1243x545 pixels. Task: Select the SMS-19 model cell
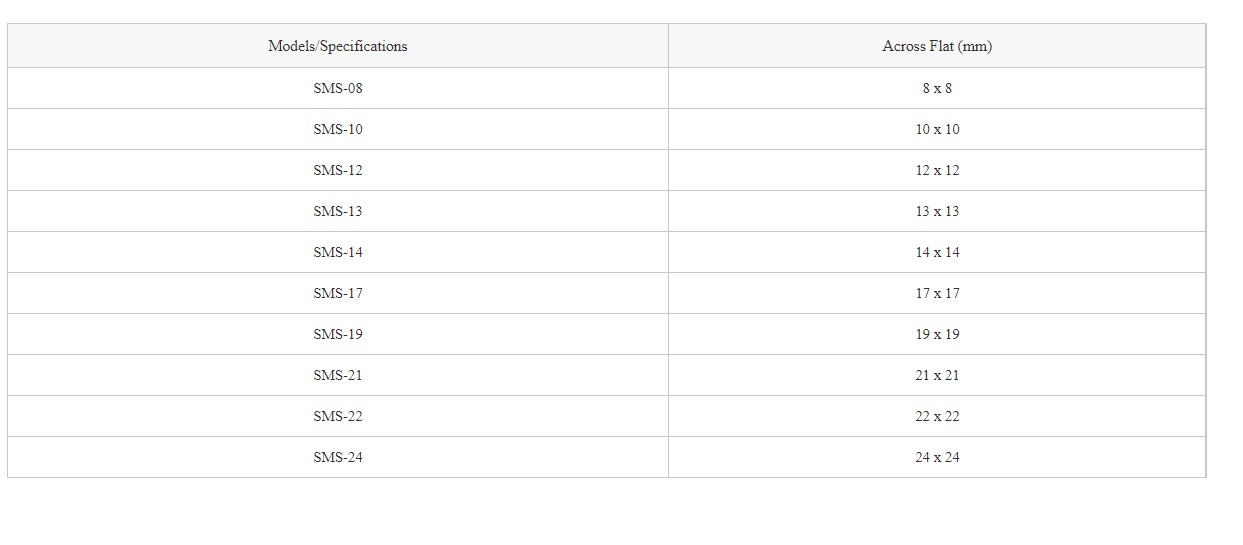point(338,334)
